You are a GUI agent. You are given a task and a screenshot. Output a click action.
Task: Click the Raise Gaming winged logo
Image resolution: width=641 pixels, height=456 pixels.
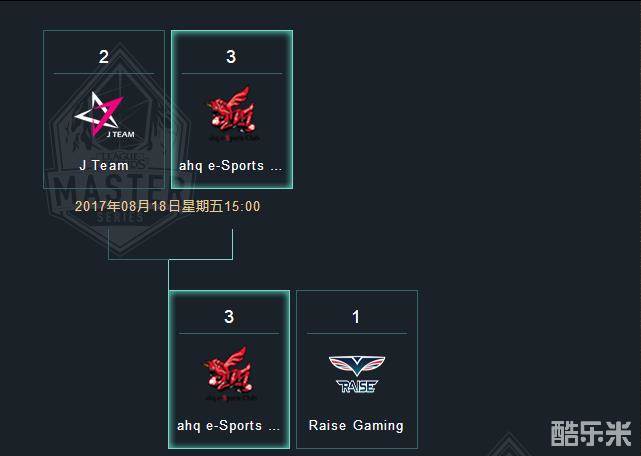pyautogui.click(x=357, y=374)
